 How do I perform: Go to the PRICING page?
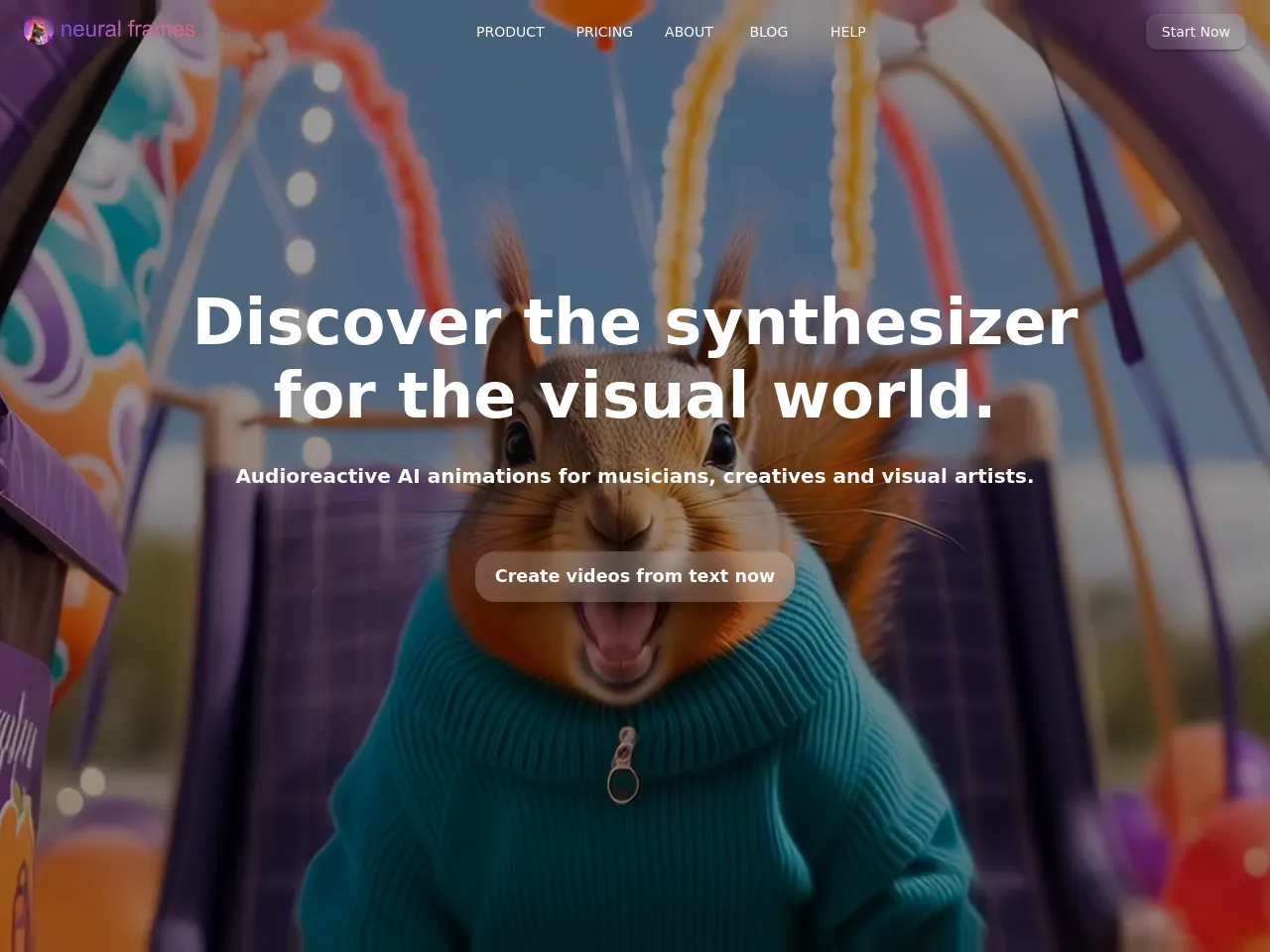coord(604,32)
